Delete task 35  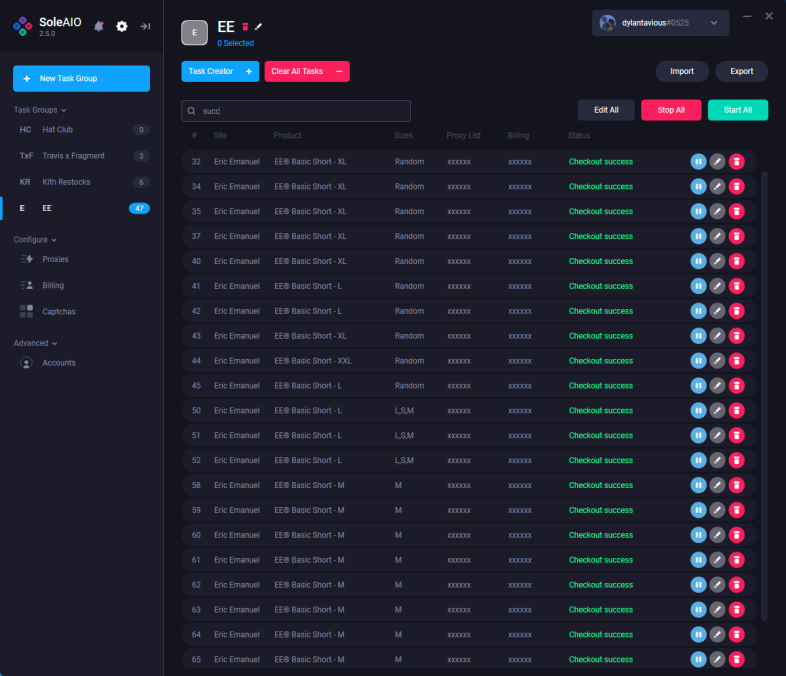736,211
